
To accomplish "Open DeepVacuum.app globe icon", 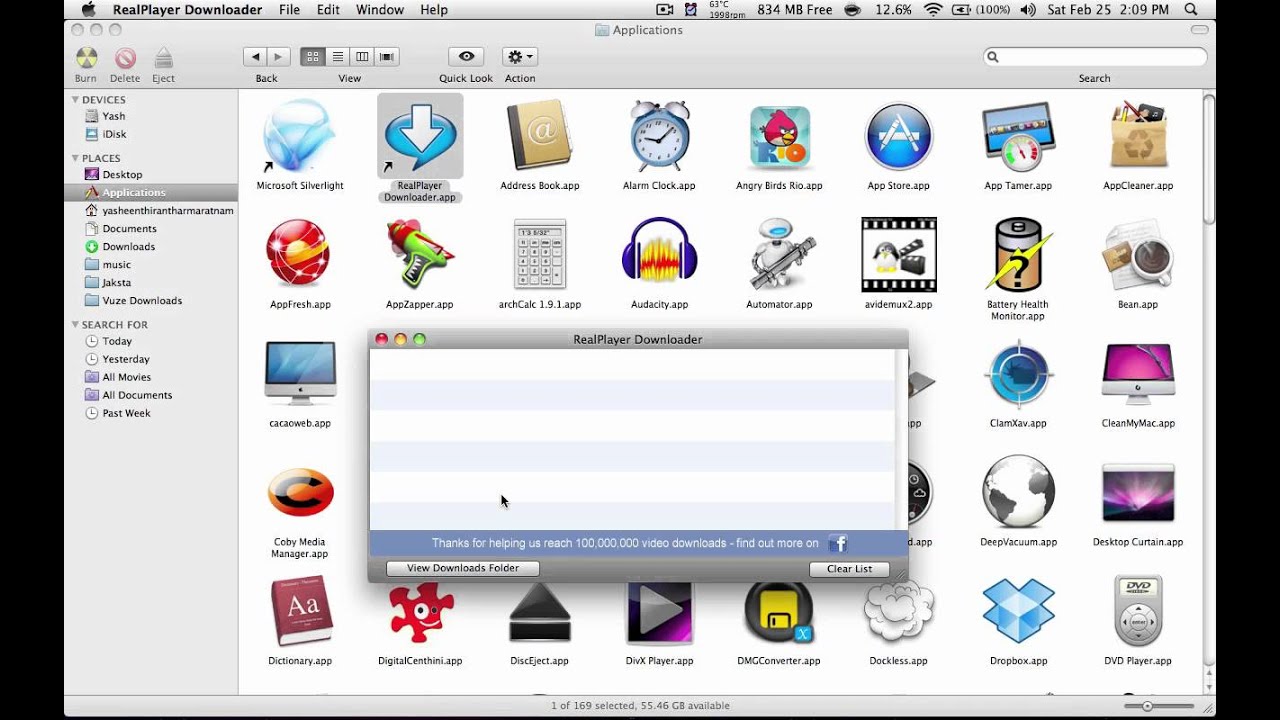I will point(1018,493).
